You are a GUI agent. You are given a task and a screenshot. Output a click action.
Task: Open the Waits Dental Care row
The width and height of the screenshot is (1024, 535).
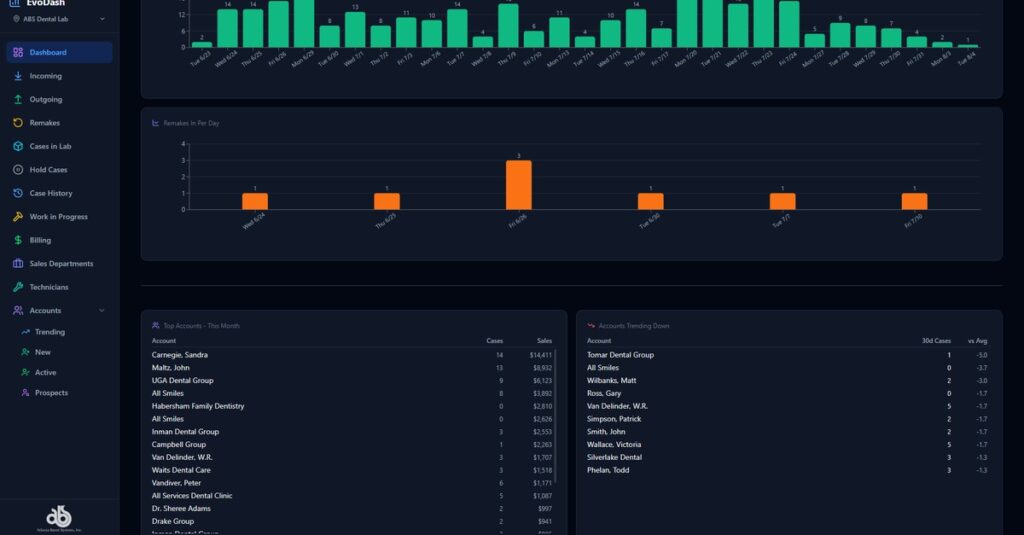[352, 470]
